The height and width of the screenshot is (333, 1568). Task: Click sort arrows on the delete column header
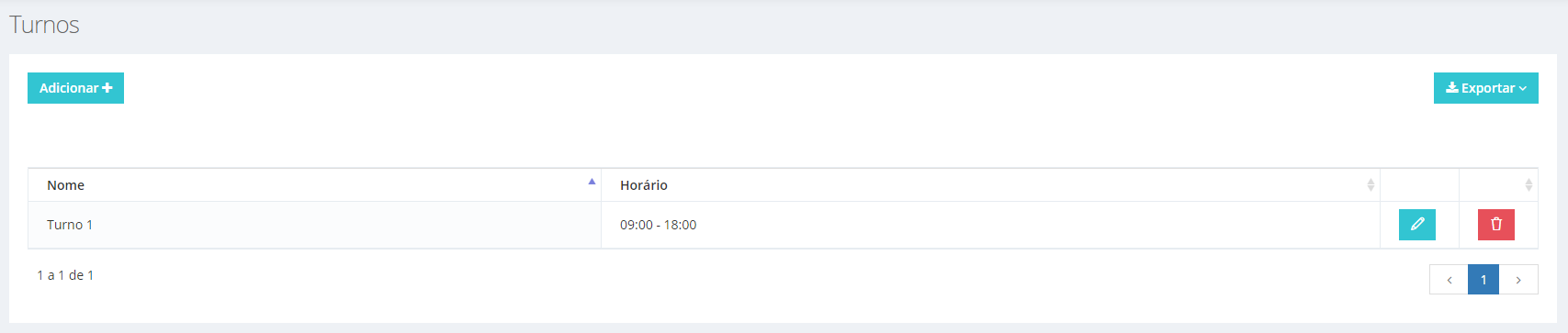tap(1529, 185)
